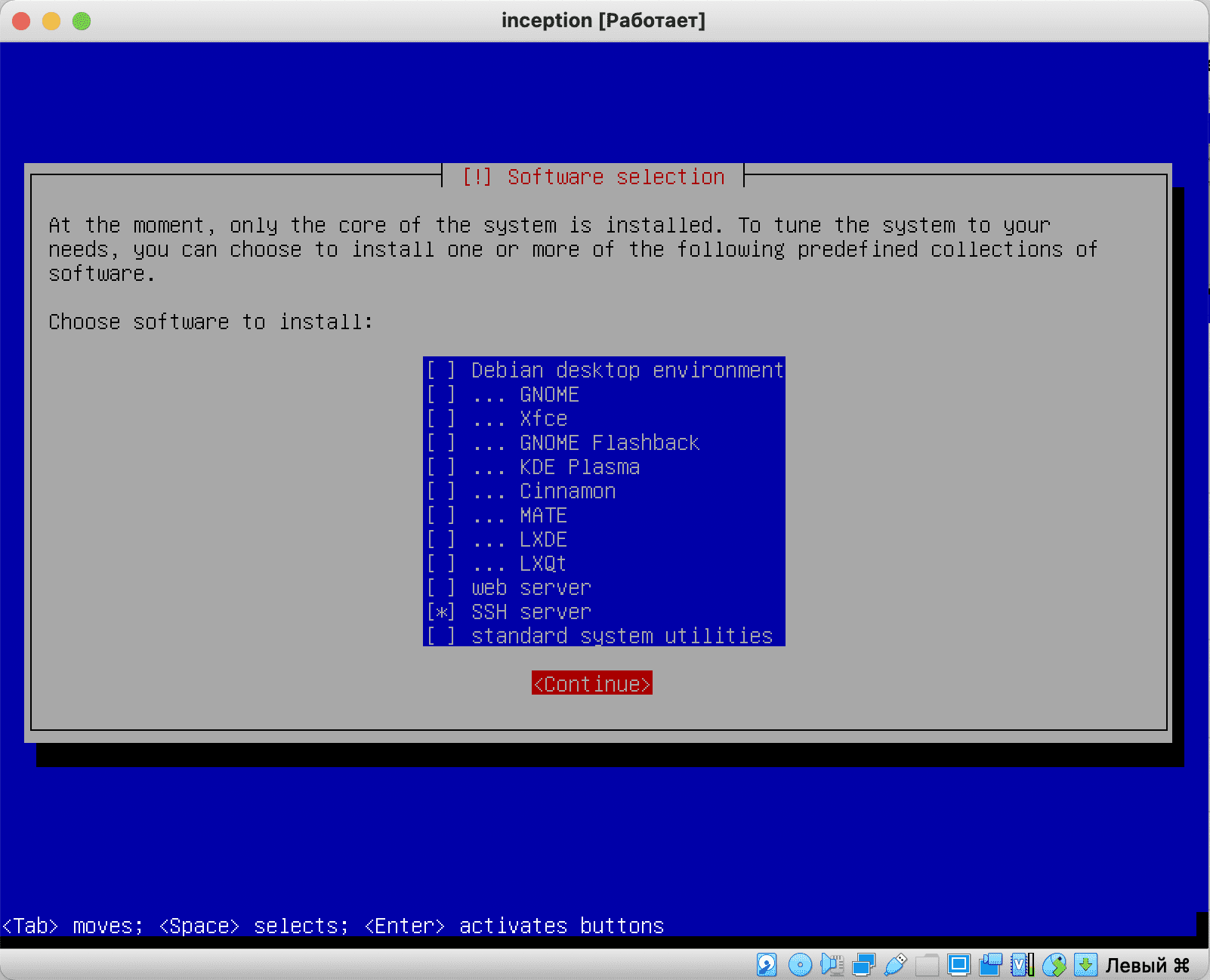
Task: Open the mouse integration status icon
Action: pyautogui.click(x=1054, y=964)
